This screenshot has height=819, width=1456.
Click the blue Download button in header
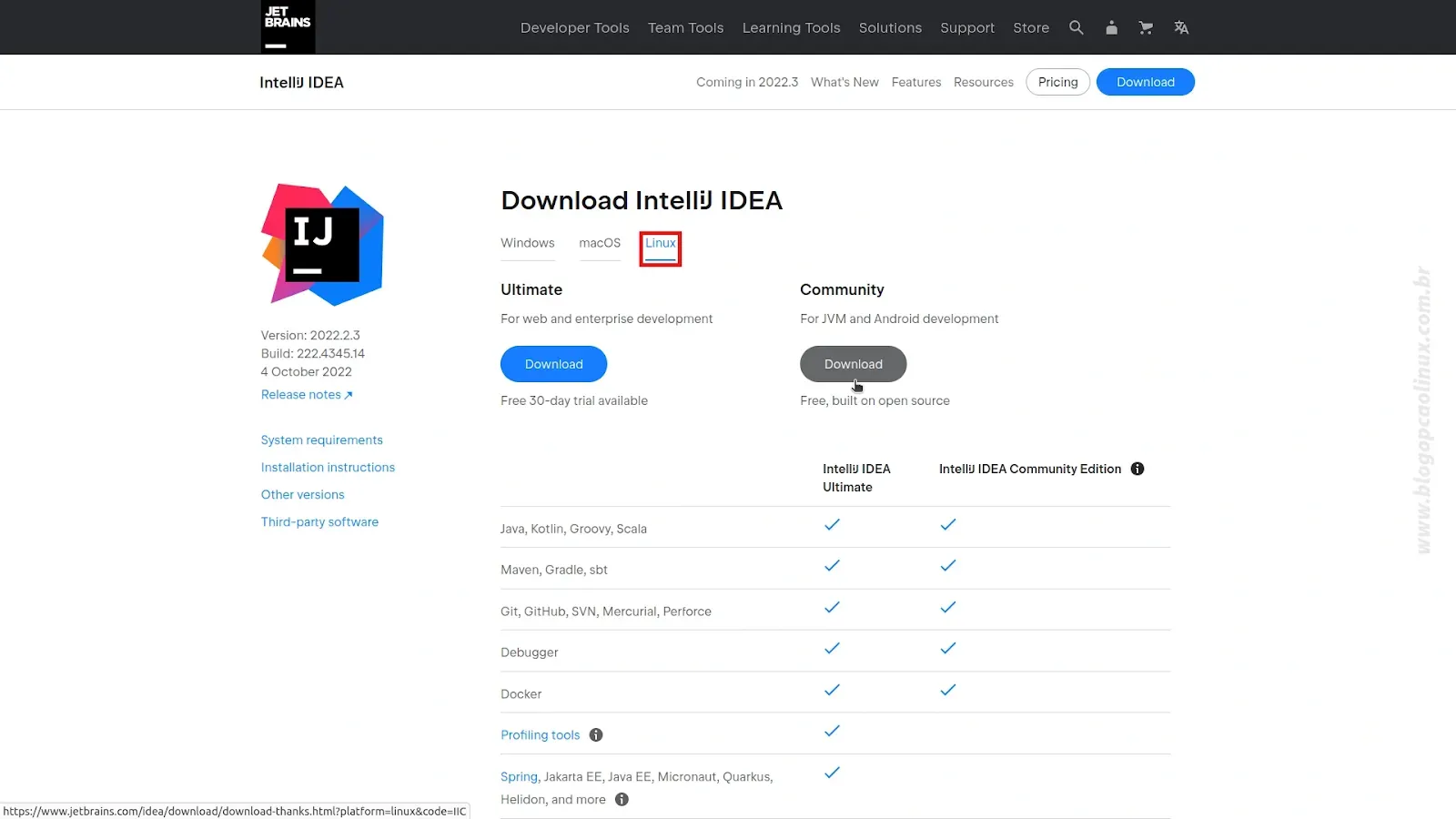pyautogui.click(x=1146, y=82)
